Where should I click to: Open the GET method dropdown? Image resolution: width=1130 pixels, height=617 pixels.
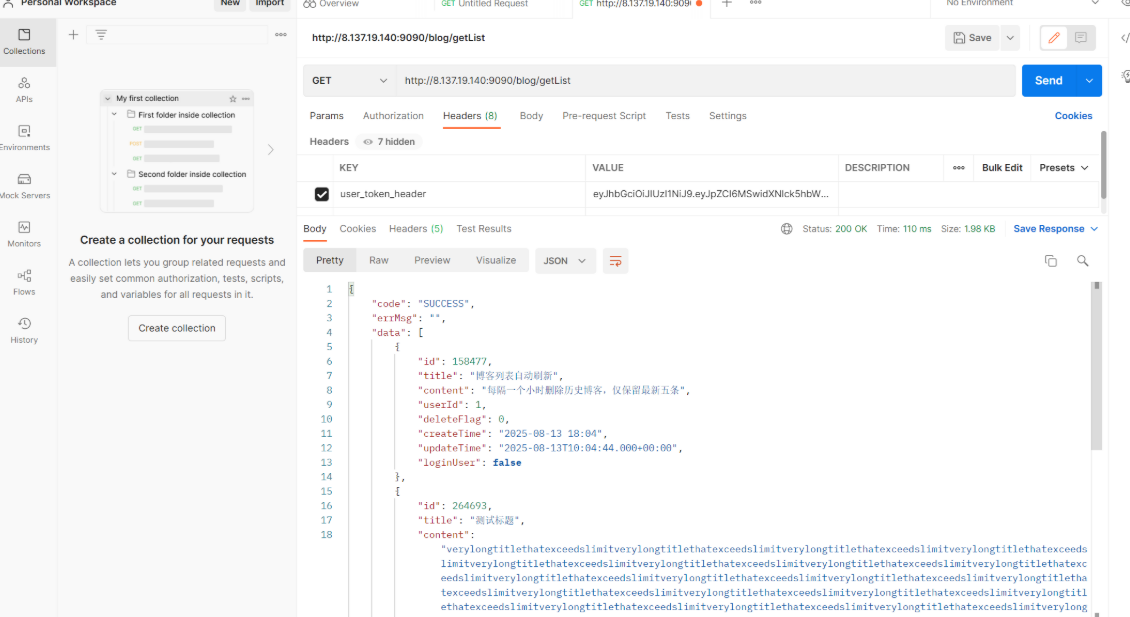click(350, 81)
